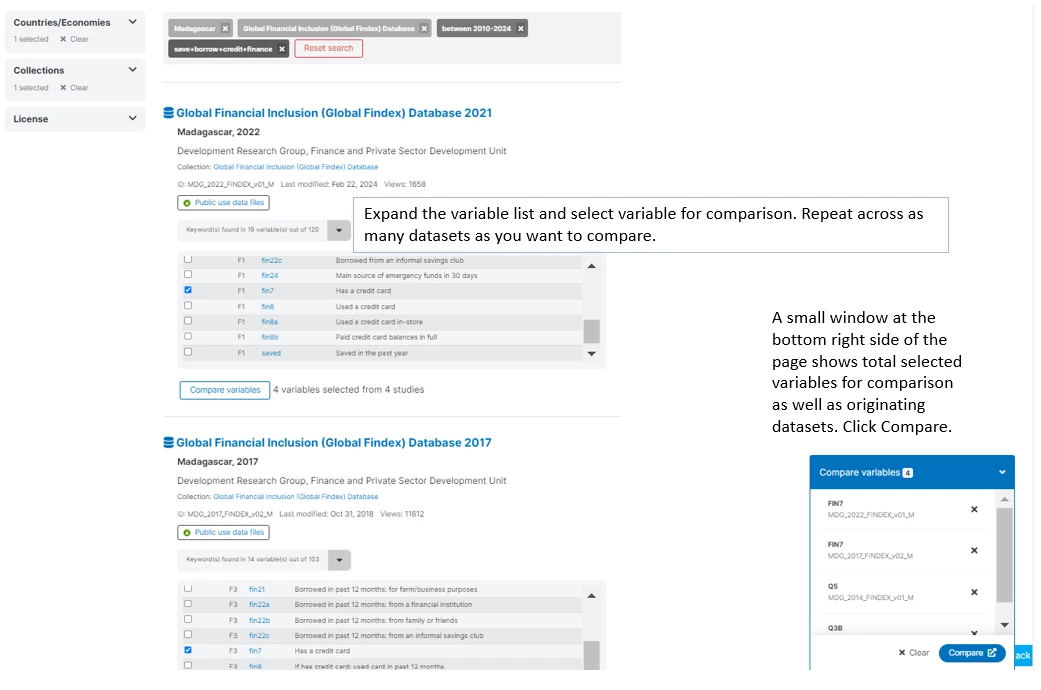
Task: Tick the fin22b family or friends checkbox
Action: tap(188, 619)
